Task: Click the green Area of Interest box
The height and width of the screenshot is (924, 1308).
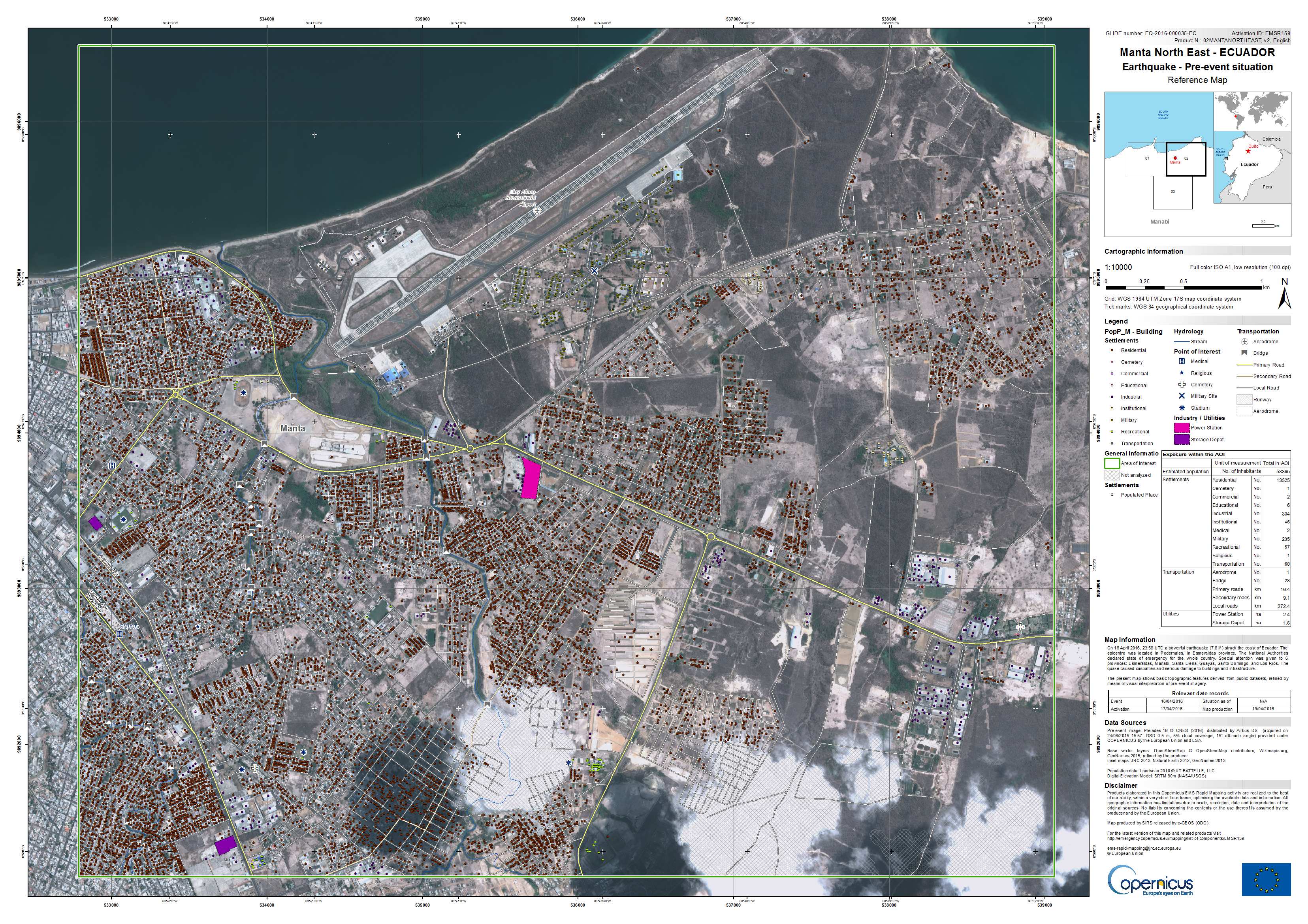Action: (x=1112, y=463)
